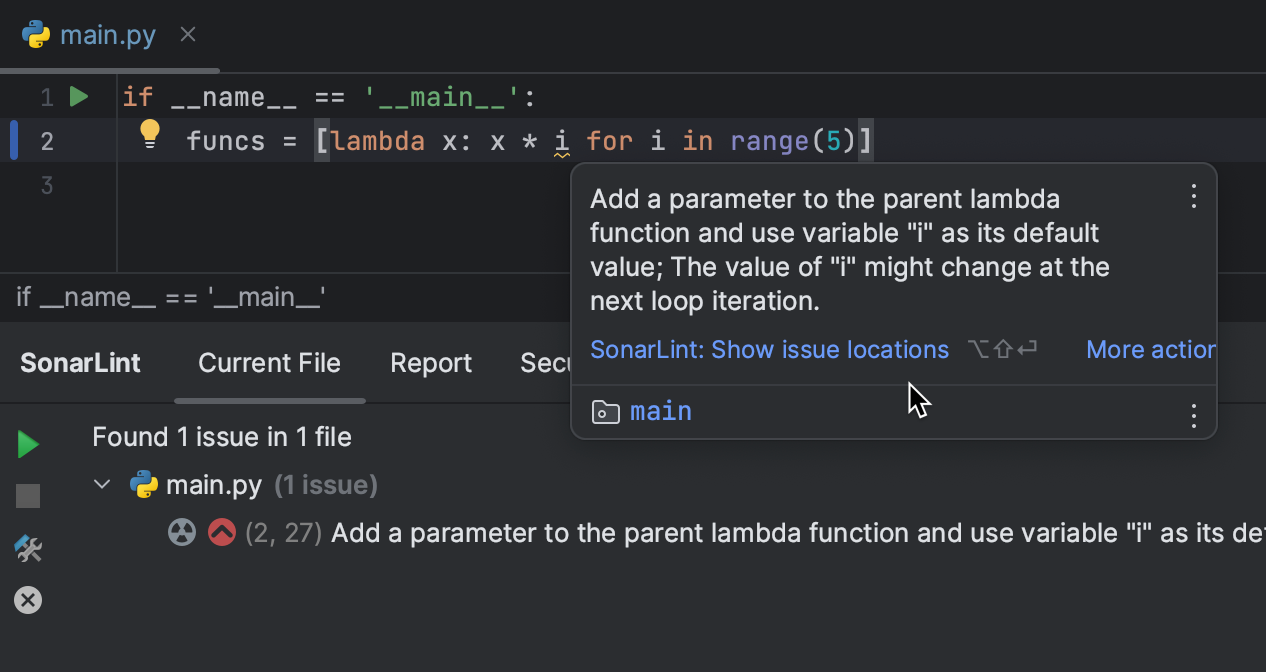The height and width of the screenshot is (672, 1266).
Task: Click the main folder icon in the tooltip
Action: [605, 412]
